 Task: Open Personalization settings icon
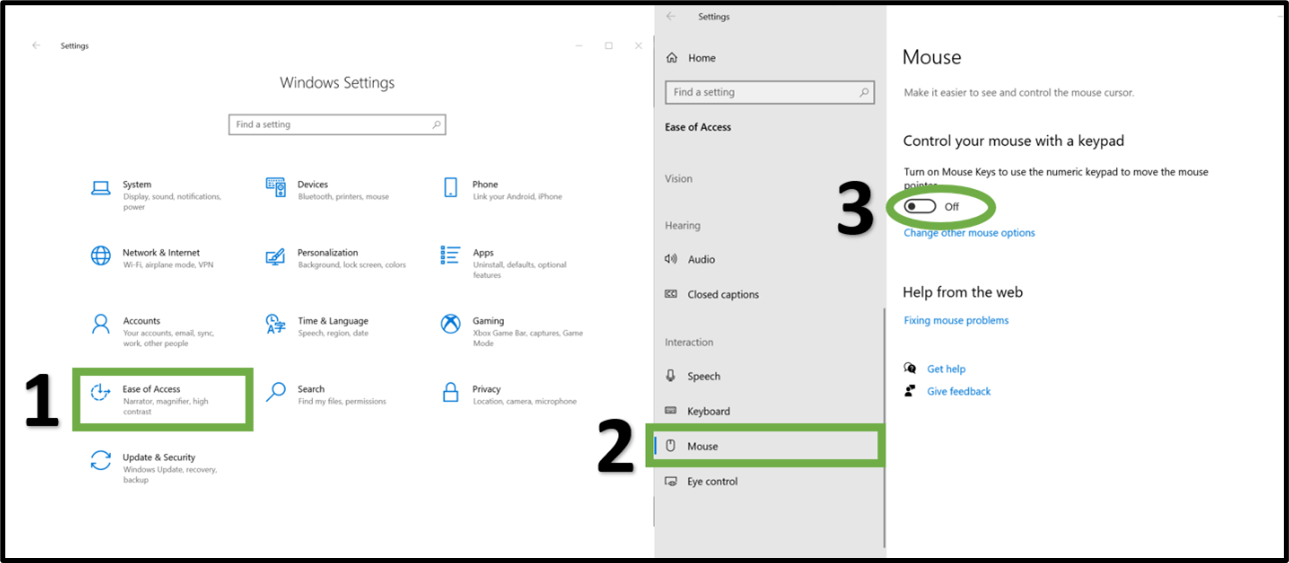click(275, 256)
